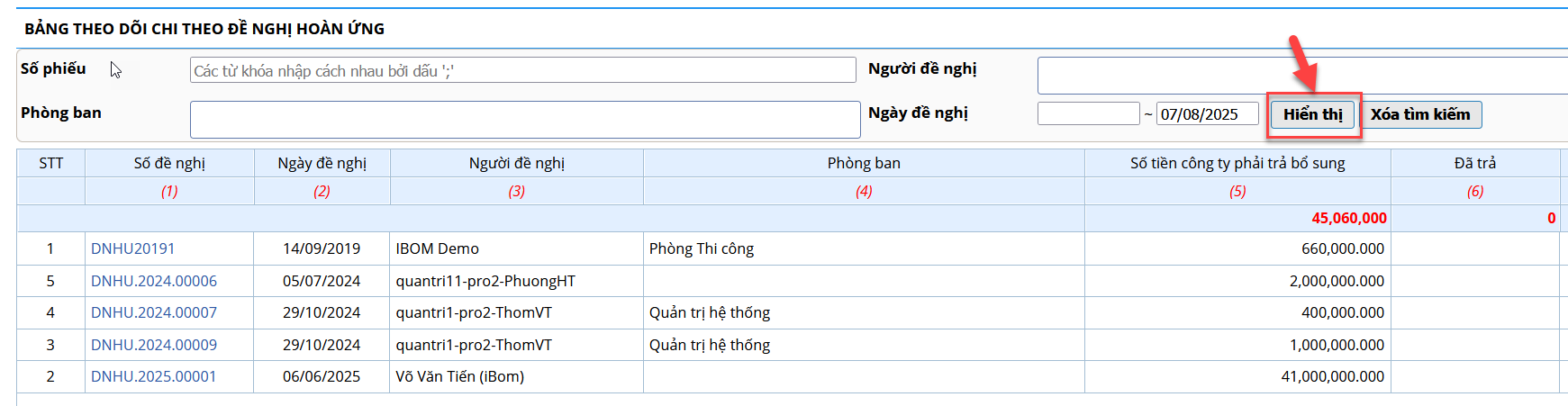This screenshot has height=406, width=1568.
Task: Click the Phòng ban column header
Action: (864, 163)
